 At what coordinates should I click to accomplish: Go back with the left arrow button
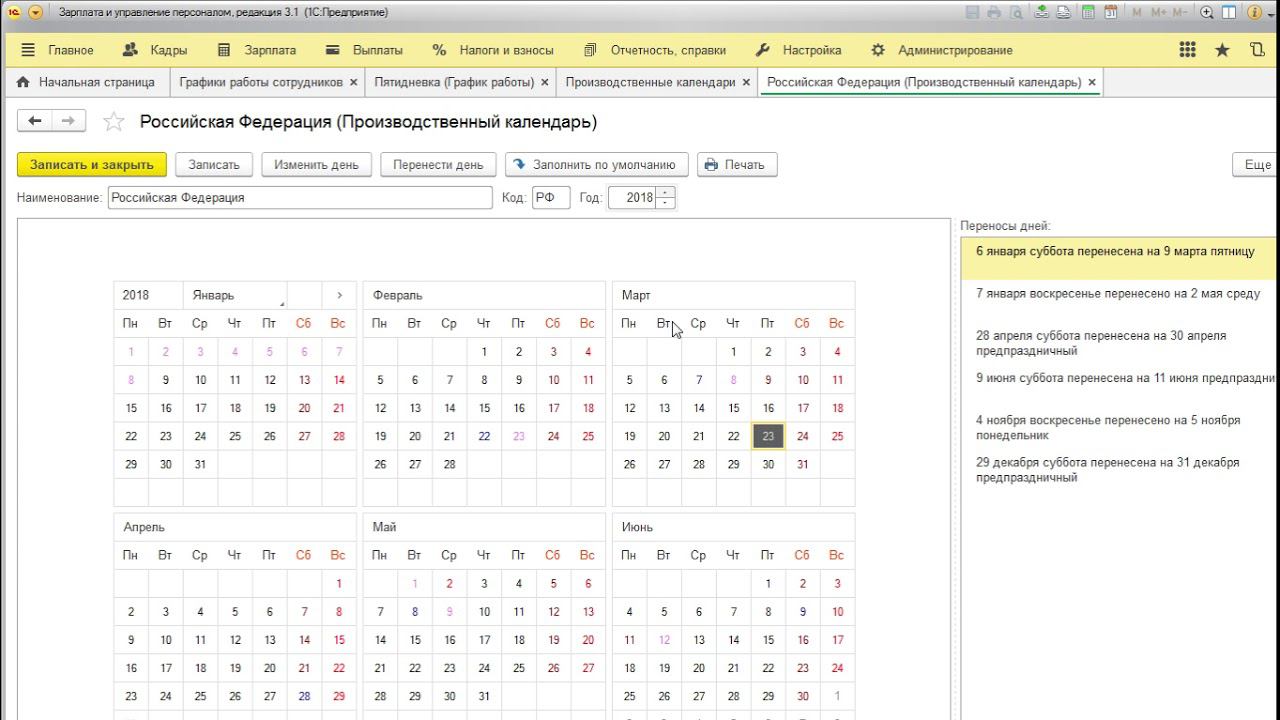[x=35, y=121]
